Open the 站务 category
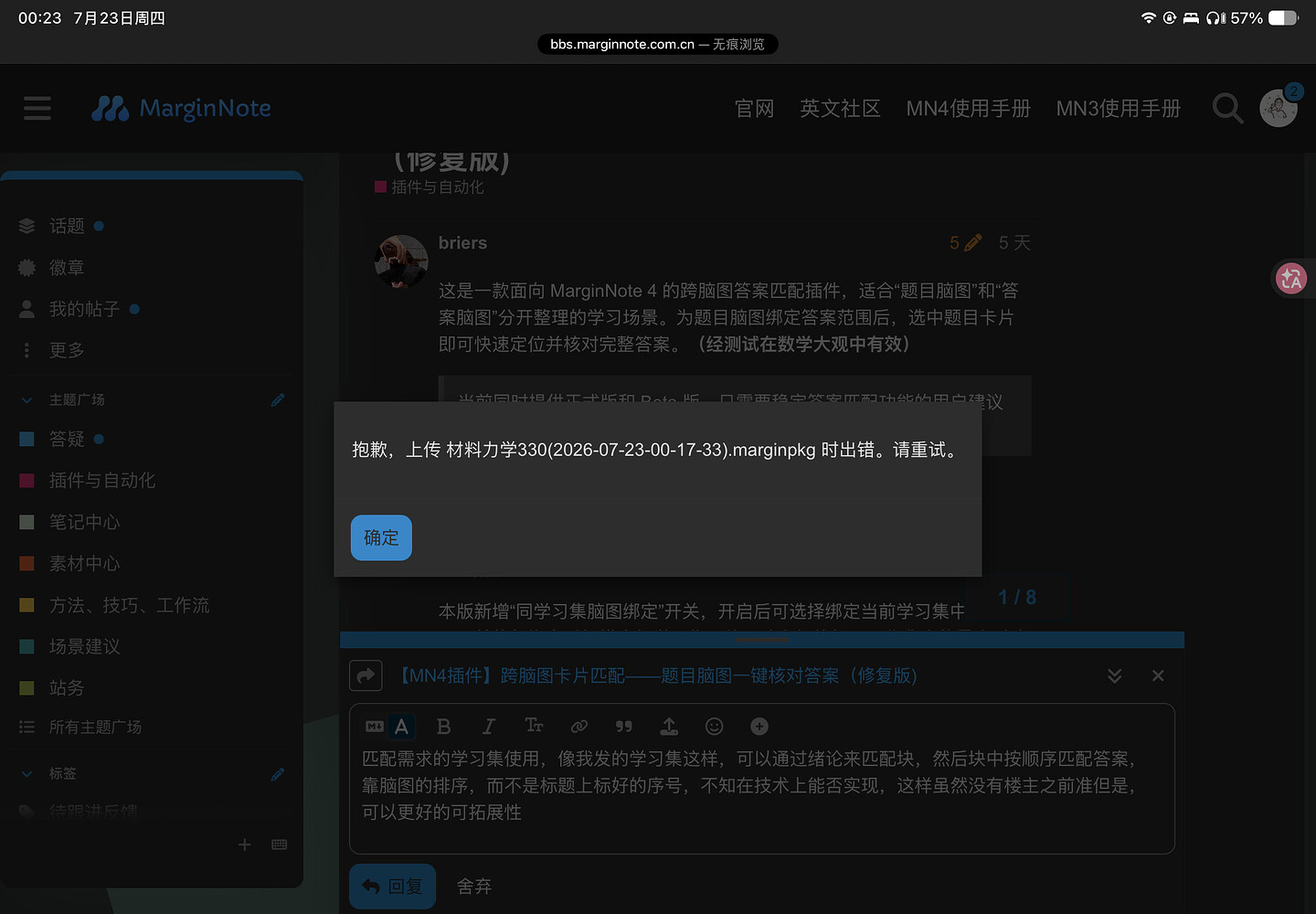The width and height of the screenshot is (1316, 914). point(67,688)
